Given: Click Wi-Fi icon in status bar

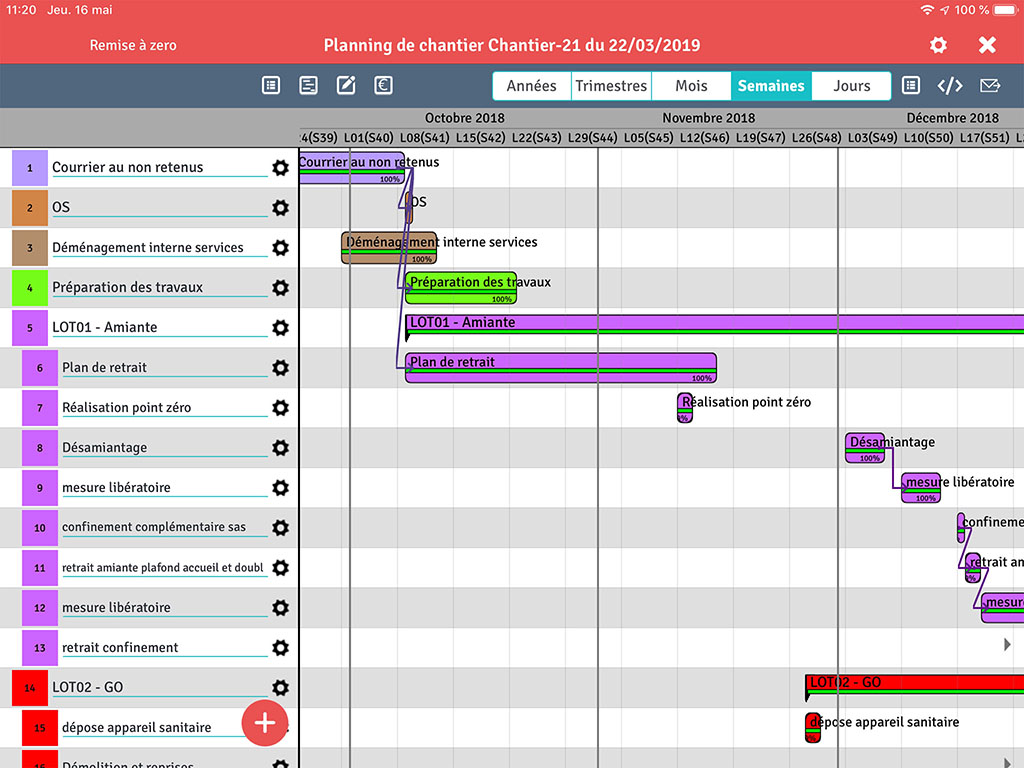Looking at the screenshot, I should coord(927,10).
